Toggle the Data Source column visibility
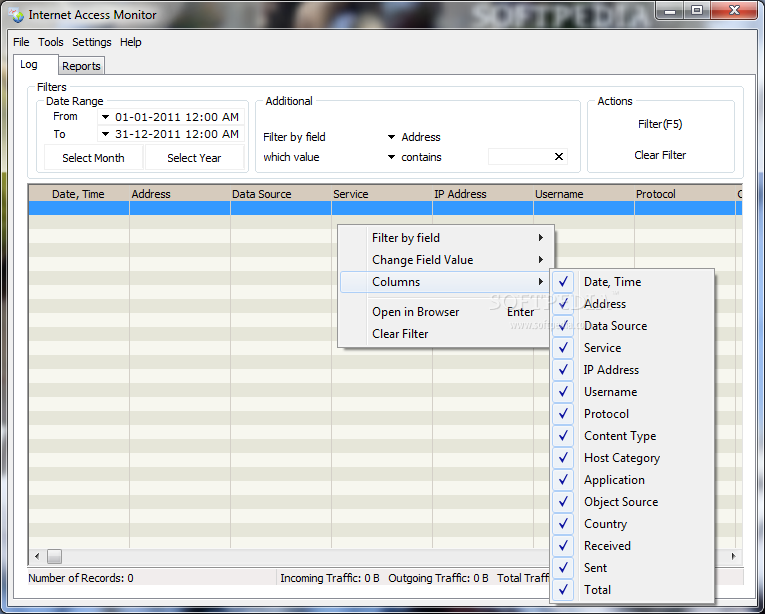 pyautogui.click(x=563, y=326)
